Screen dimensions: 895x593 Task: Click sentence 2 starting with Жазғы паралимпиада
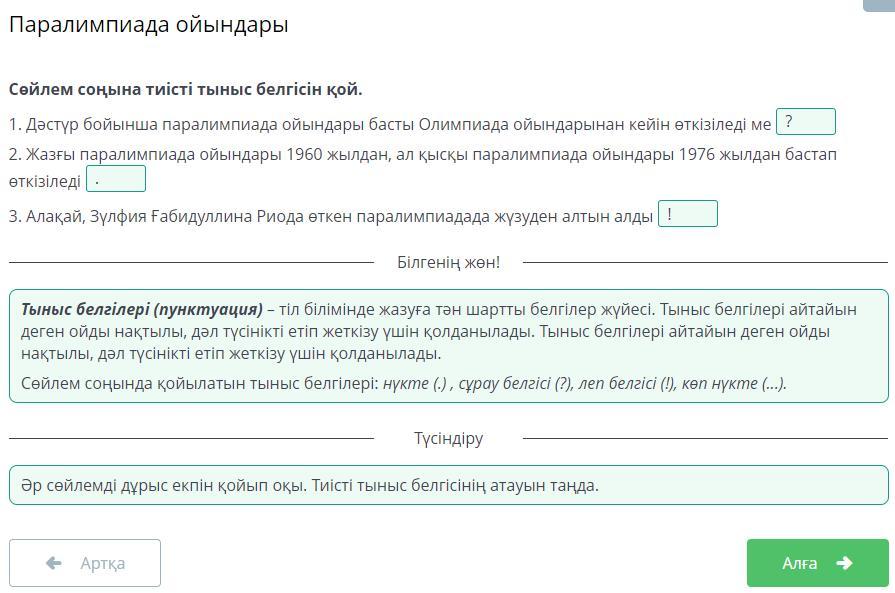click(x=420, y=155)
